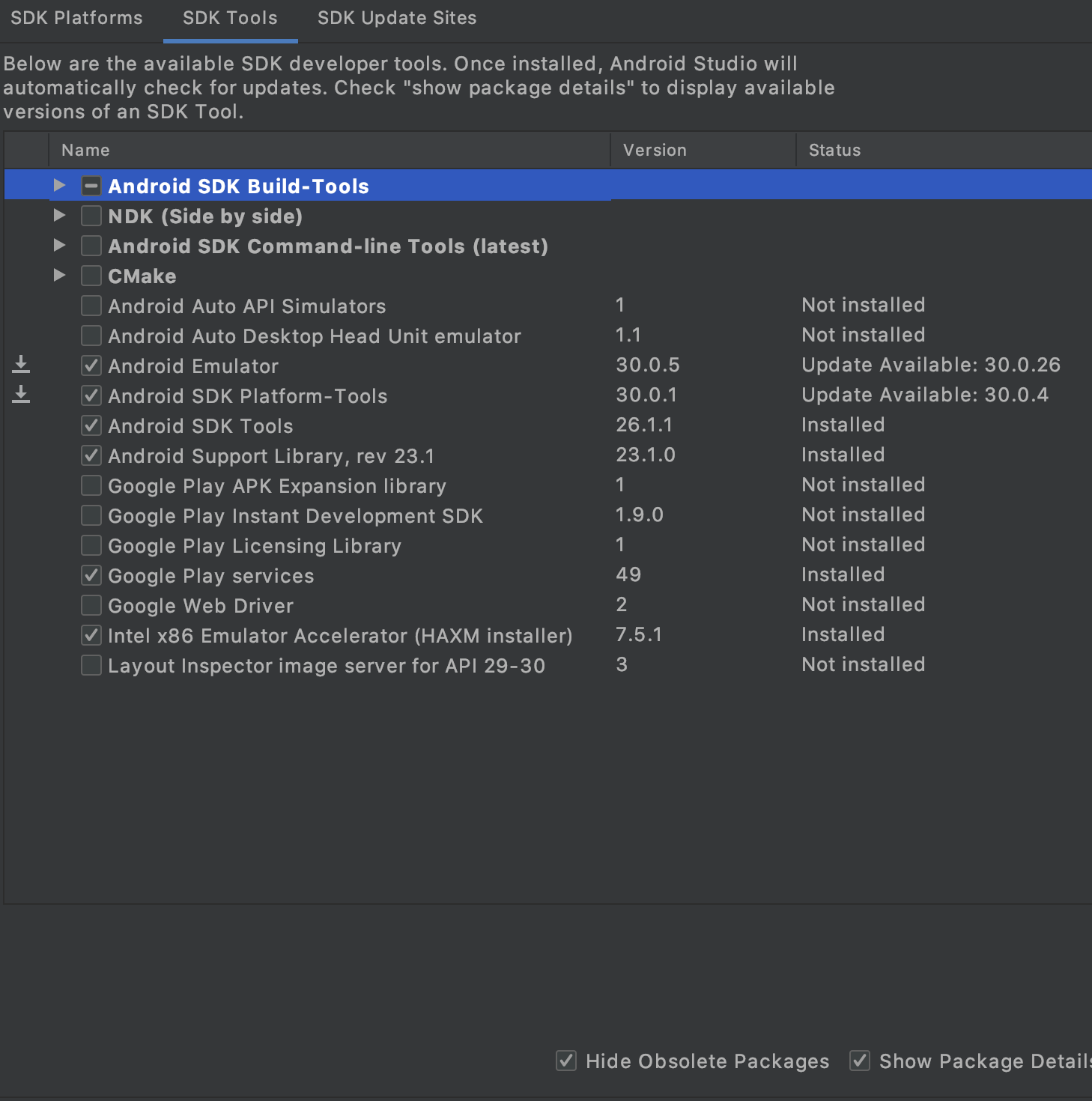This screenshot has height=1101, width=1092.
Task: Expand the CMake package group
Action: tap(60, 276)
